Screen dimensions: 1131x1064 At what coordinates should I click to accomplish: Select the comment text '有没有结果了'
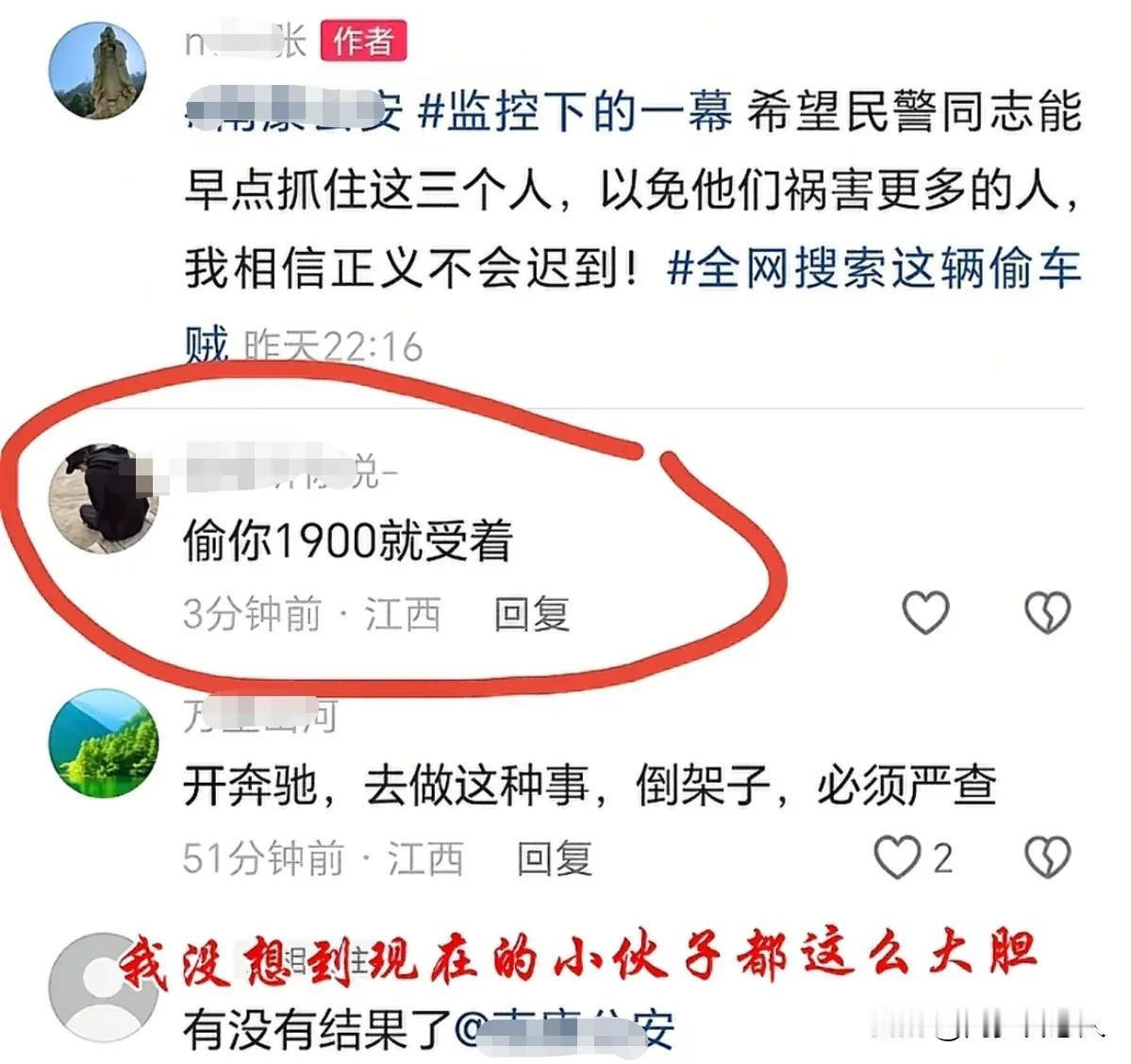pos(318,1029)
